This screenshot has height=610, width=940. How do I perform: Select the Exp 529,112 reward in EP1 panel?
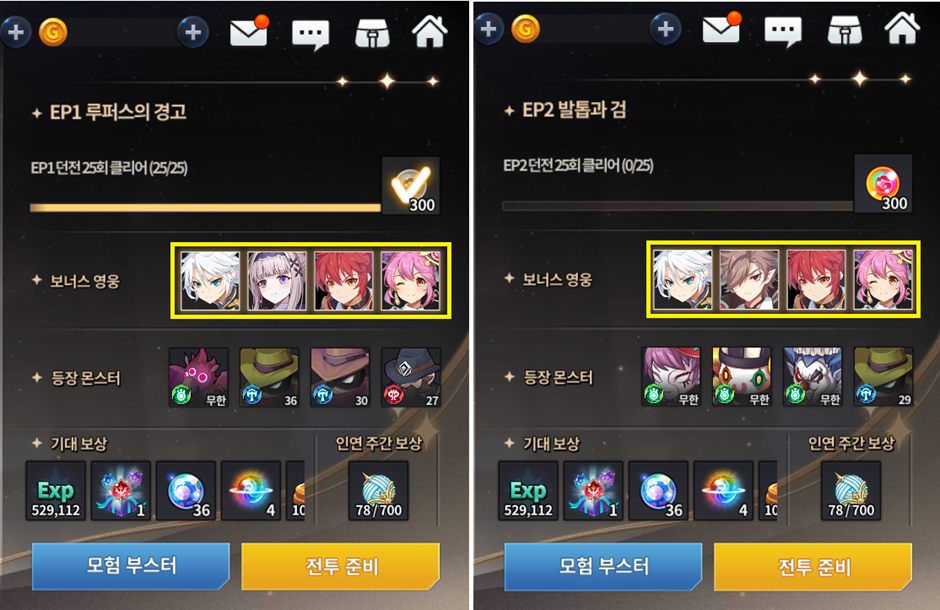[56, 491]
